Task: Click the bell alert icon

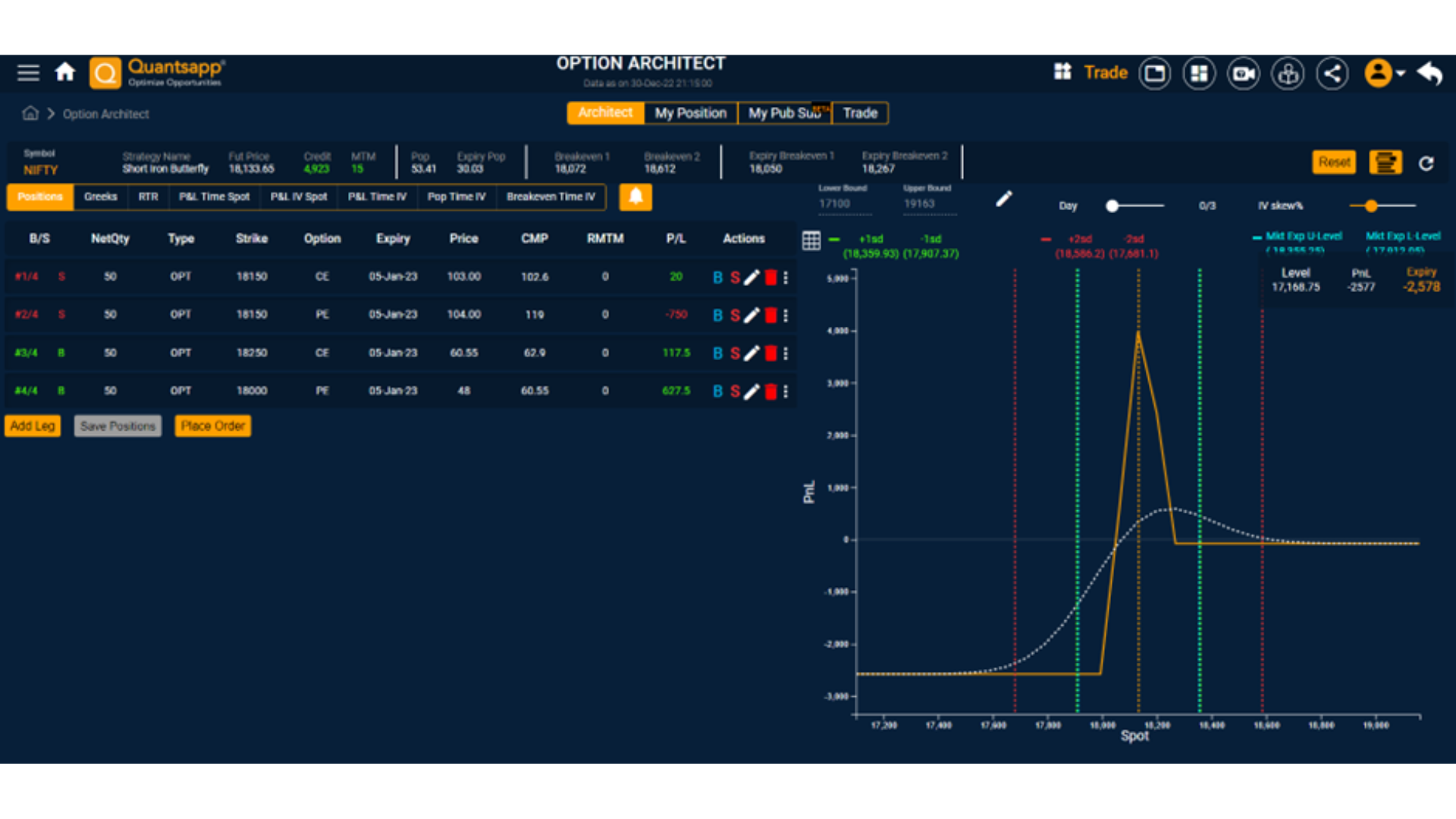Action: (x=635, y=197)
